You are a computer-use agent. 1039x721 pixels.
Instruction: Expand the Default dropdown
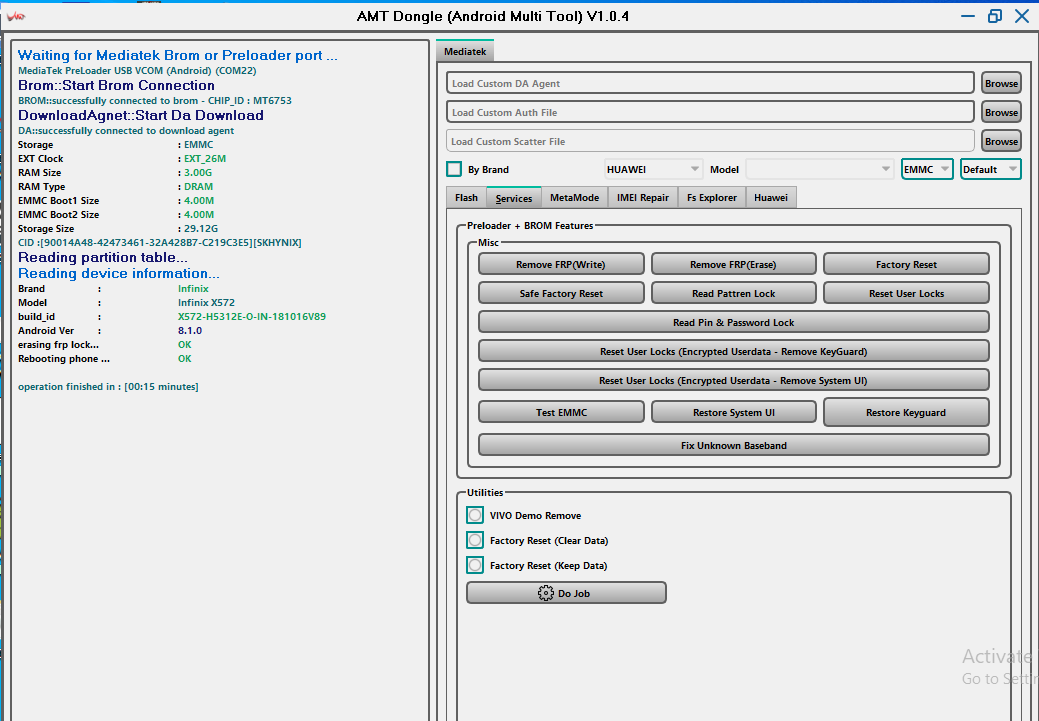[990, 169]
